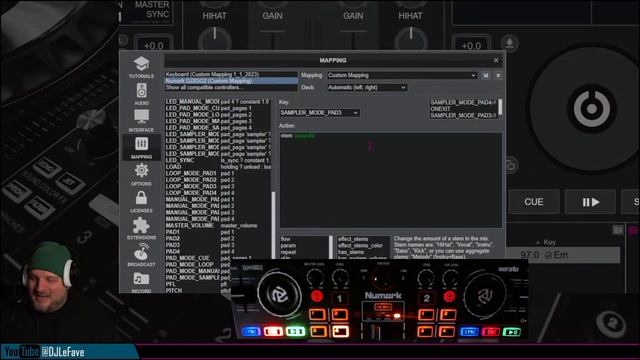The image size is (640, 360).
Task: Select the LOOP_MODE_PAD1 mapping row
Action: point(218,173)
